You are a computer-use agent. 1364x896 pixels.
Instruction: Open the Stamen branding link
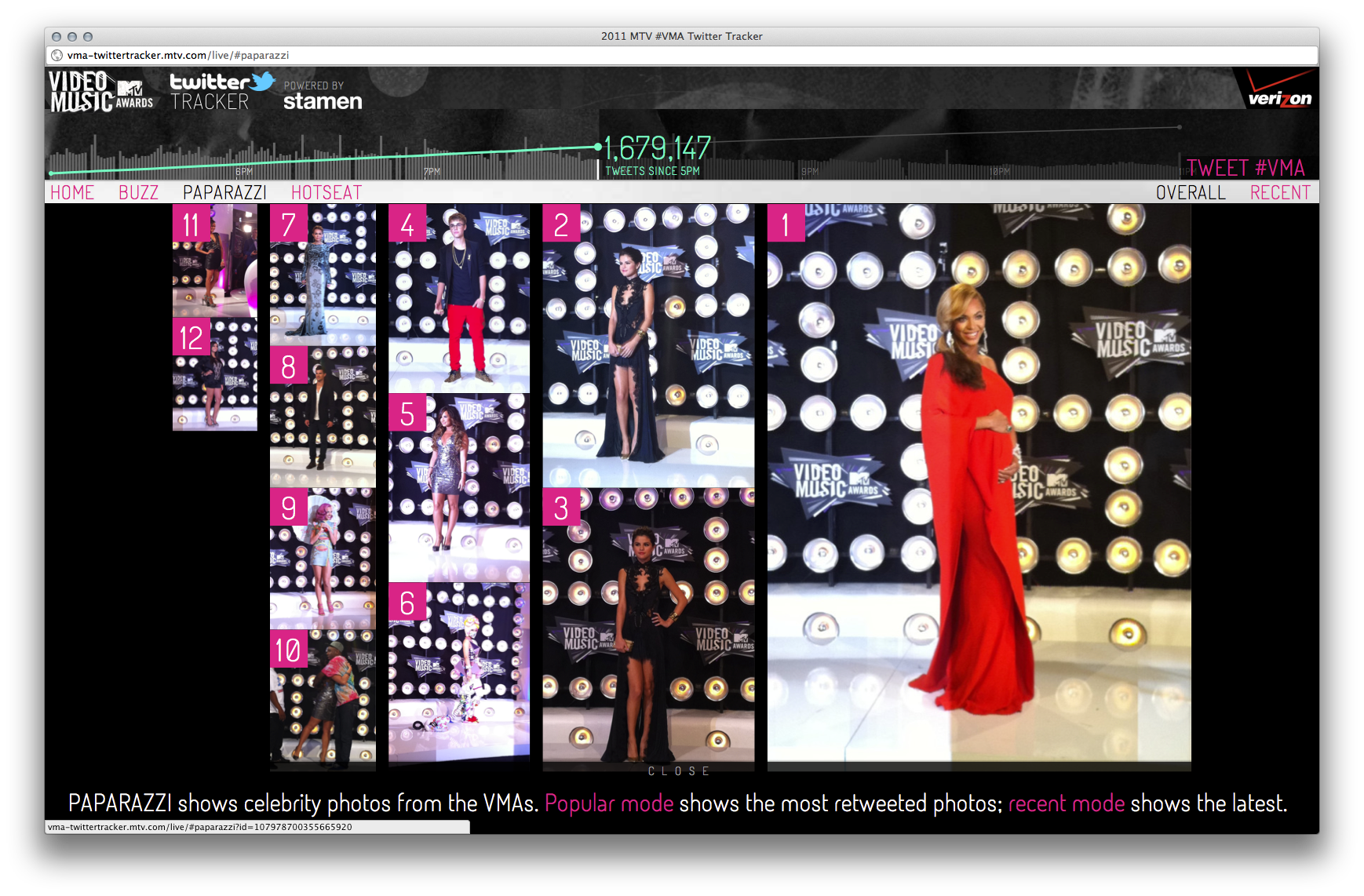pyautogui.click(x=321, y=101)
